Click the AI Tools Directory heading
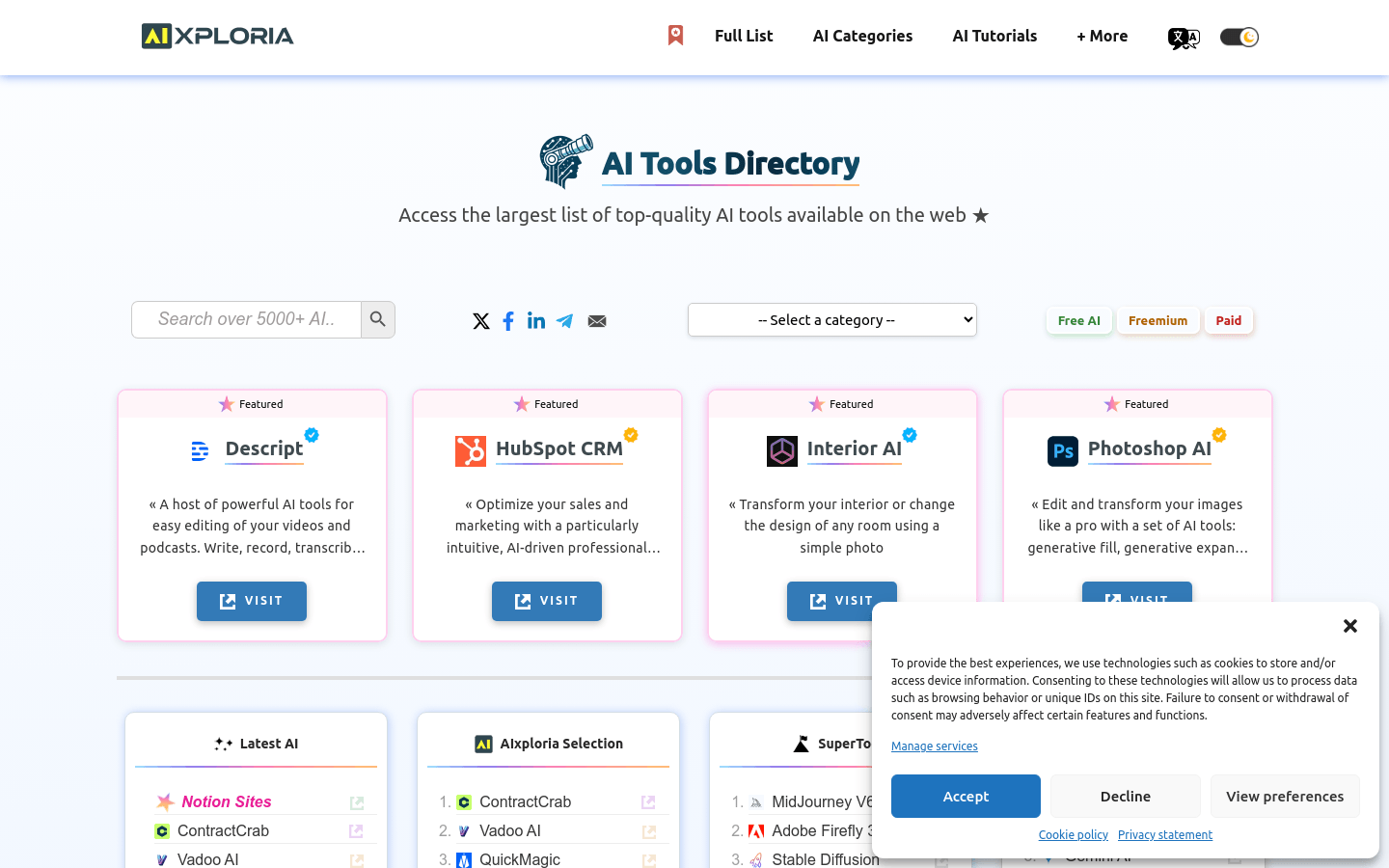1389x868 pixels. tap(730, 164)
